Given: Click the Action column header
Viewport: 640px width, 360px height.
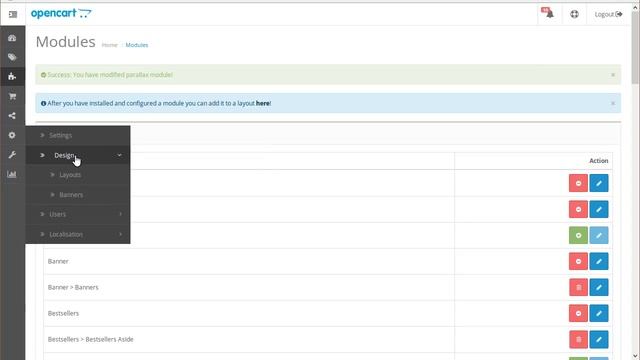Looking at the screenshot, I should 598,161.
